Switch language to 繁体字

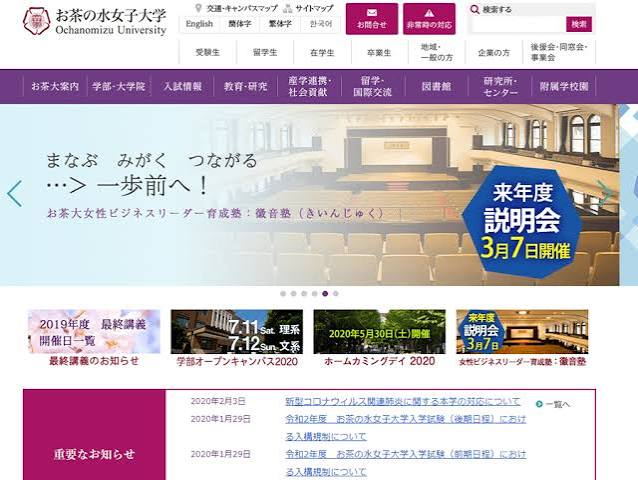(x=280, y=24)
